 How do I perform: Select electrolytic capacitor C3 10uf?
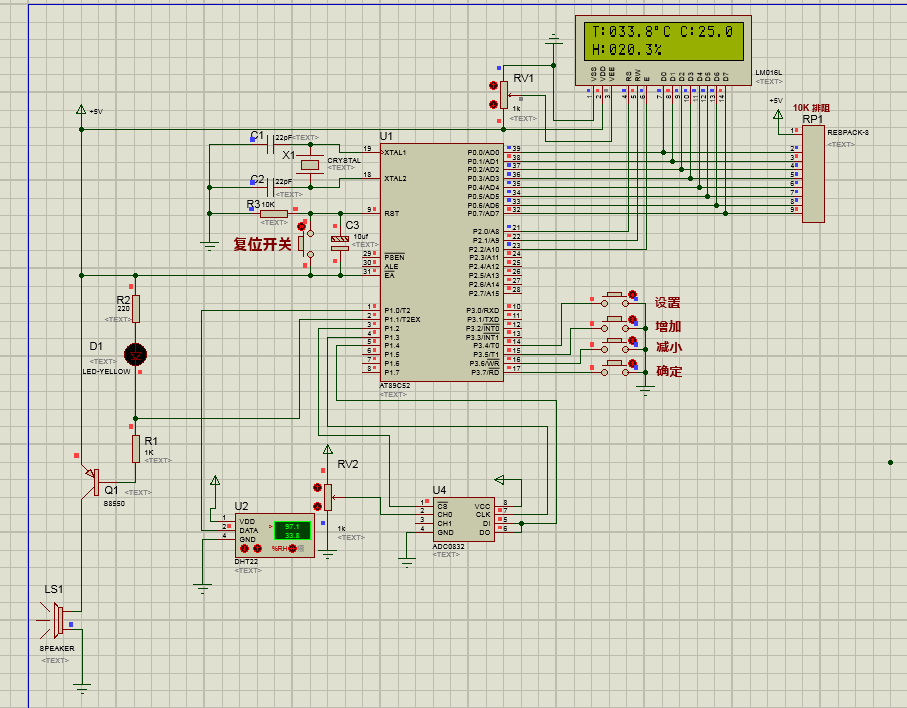pyautogui.click(x=340, y=244)
